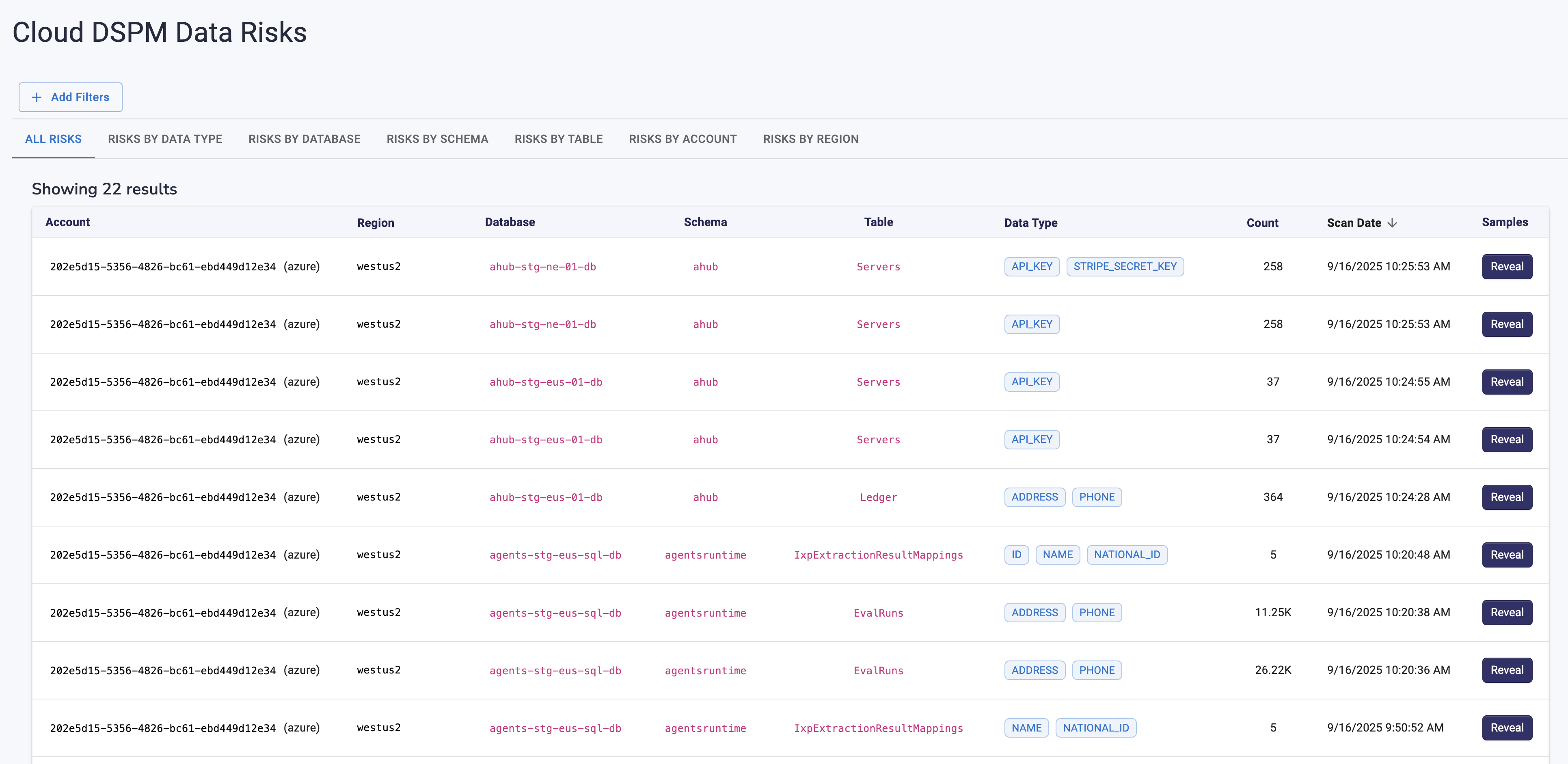This screenshot has width=1568, height=764.
Task: Open the Risks by Account tab
Action: click(682, 139)
